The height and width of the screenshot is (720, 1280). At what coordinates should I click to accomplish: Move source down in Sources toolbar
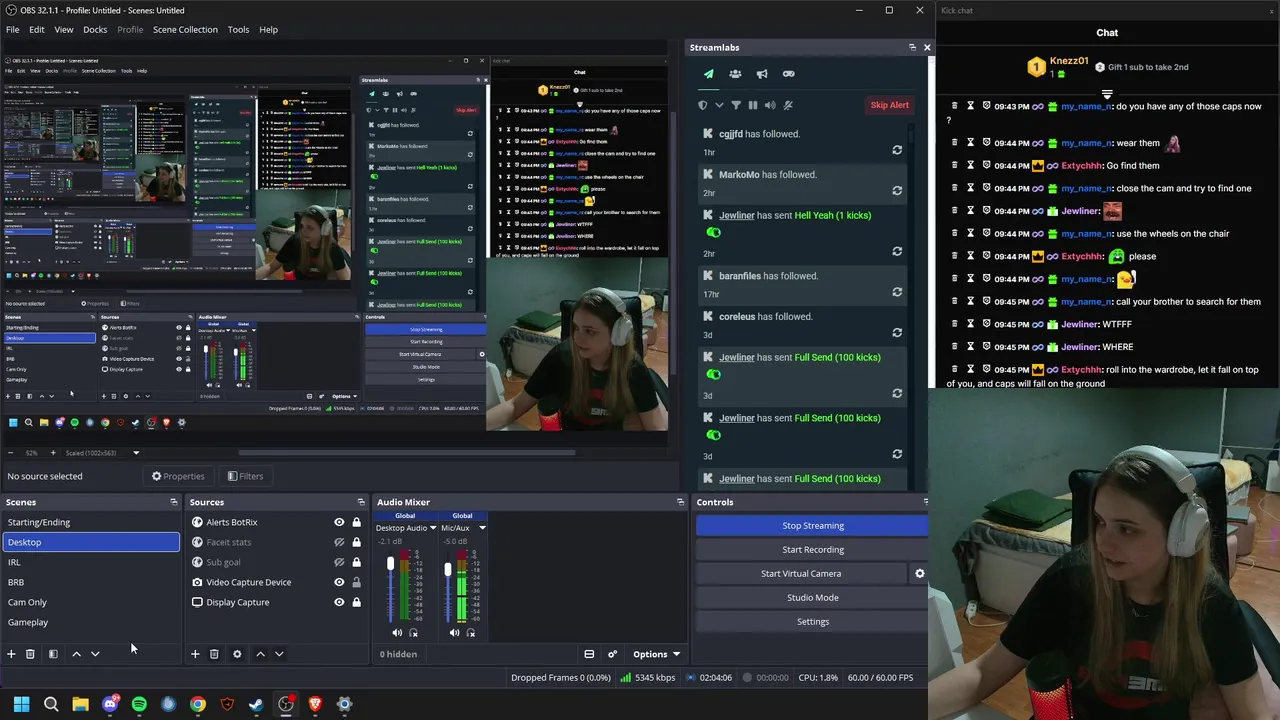click(x=279, y=654)
